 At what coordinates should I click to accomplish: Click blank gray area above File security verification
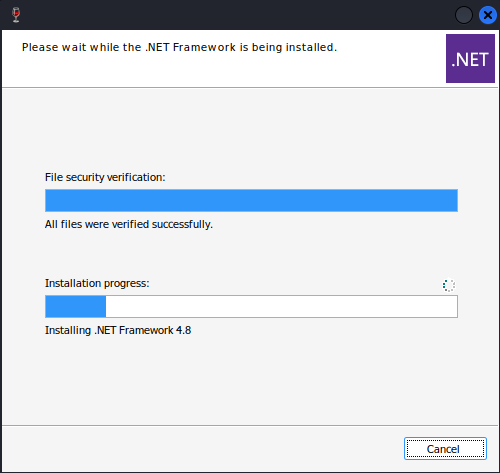click(x=250, y=130)
